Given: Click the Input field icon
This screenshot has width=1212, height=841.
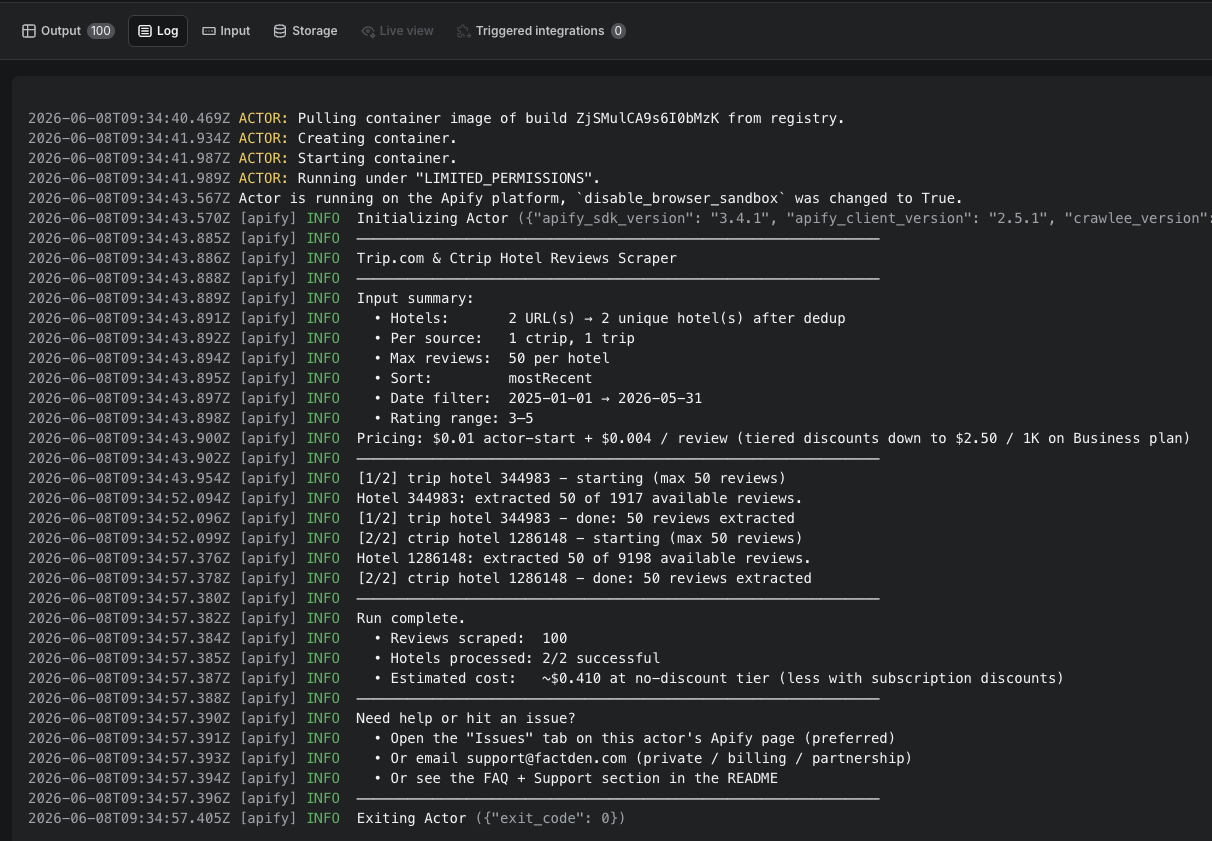Looking at the screenshot, I should click(209, 31).
